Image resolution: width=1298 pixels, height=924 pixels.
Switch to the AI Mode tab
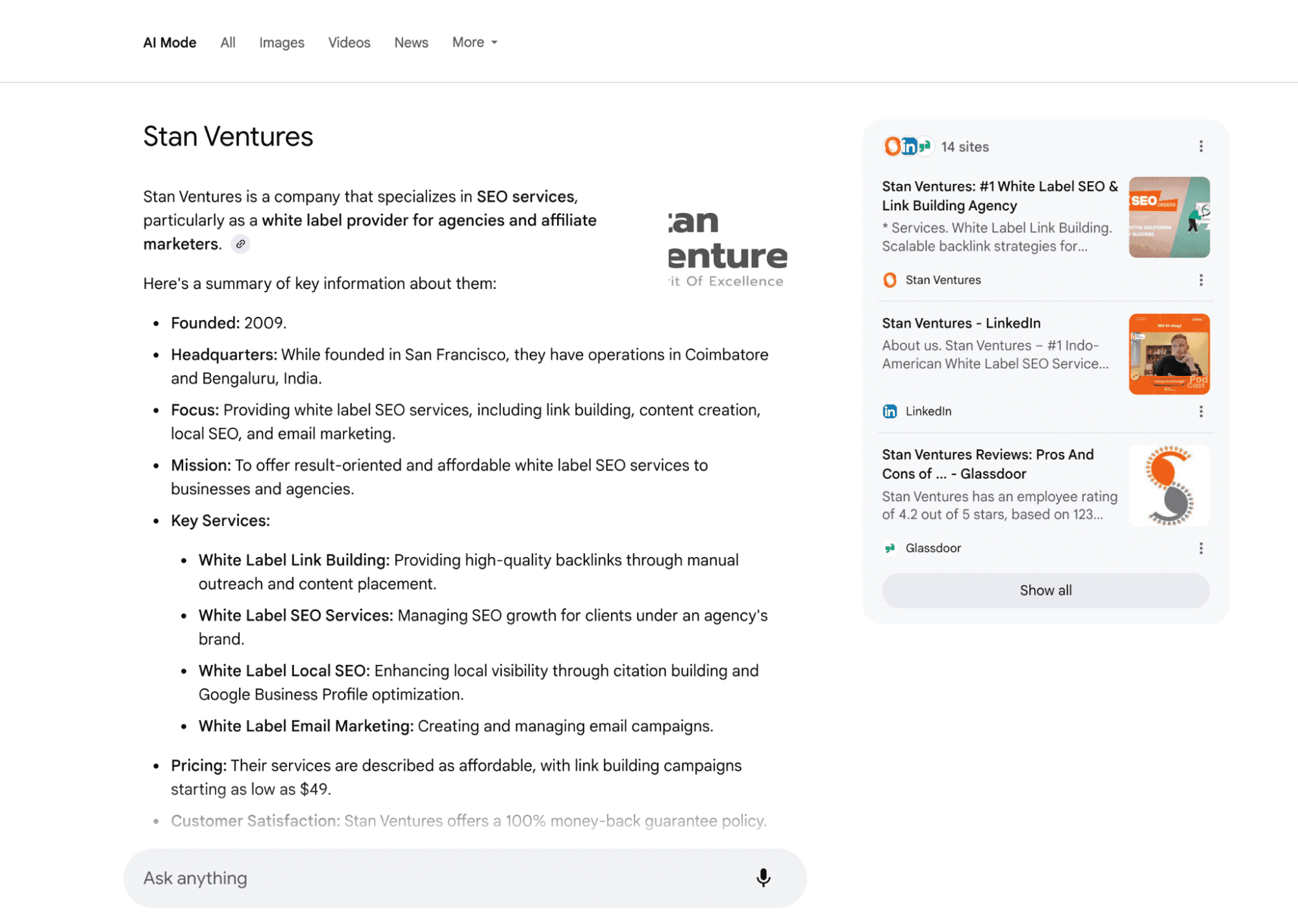click(x=169, y=42)
